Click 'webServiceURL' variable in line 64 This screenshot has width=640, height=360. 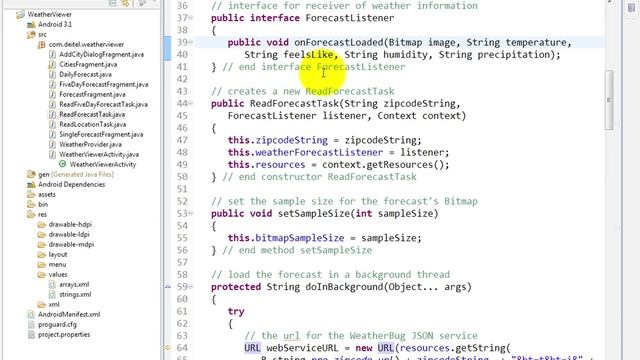click(302, 348)
